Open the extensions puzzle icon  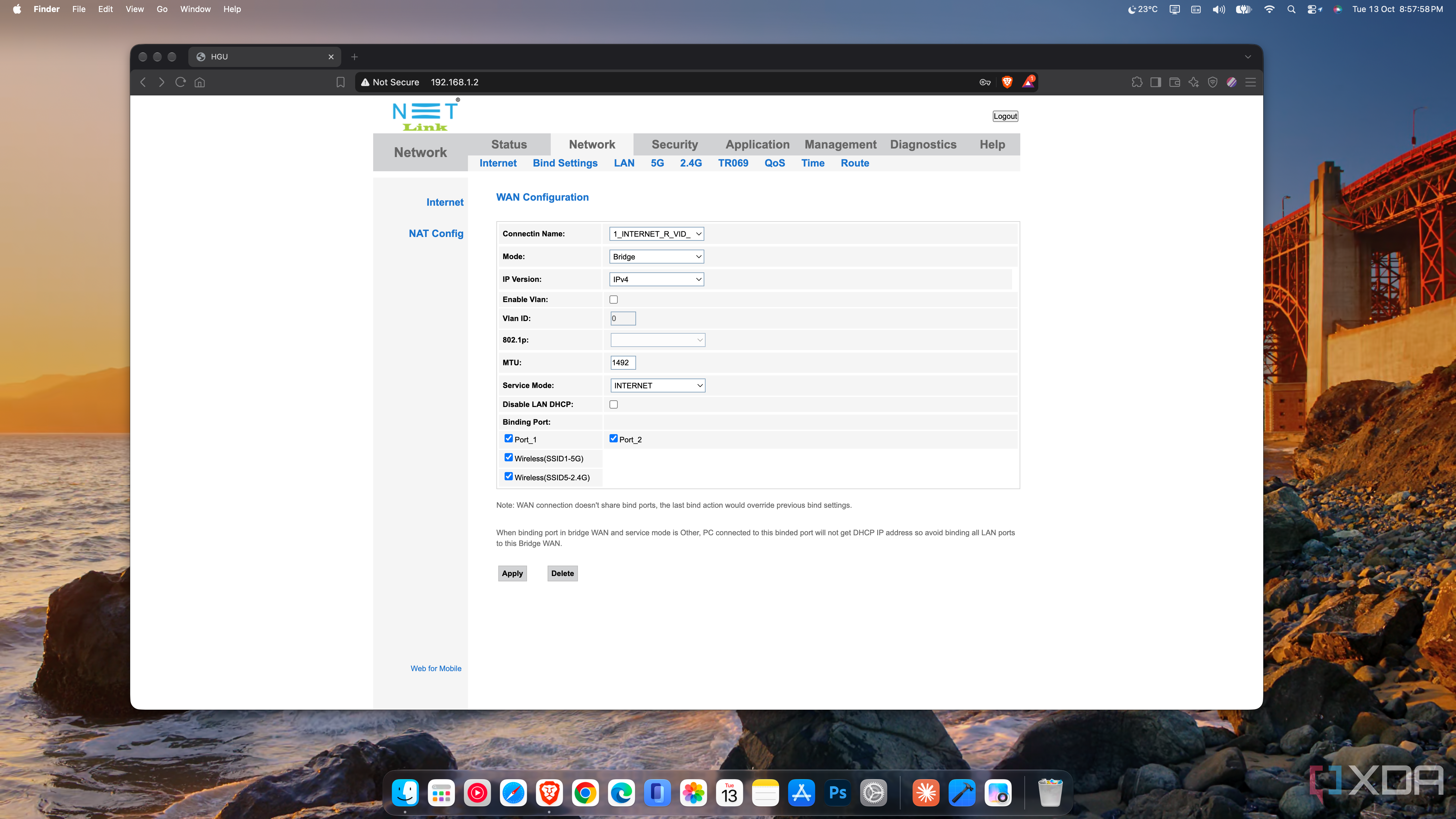pyautogui.click(x=1137, y=82)
